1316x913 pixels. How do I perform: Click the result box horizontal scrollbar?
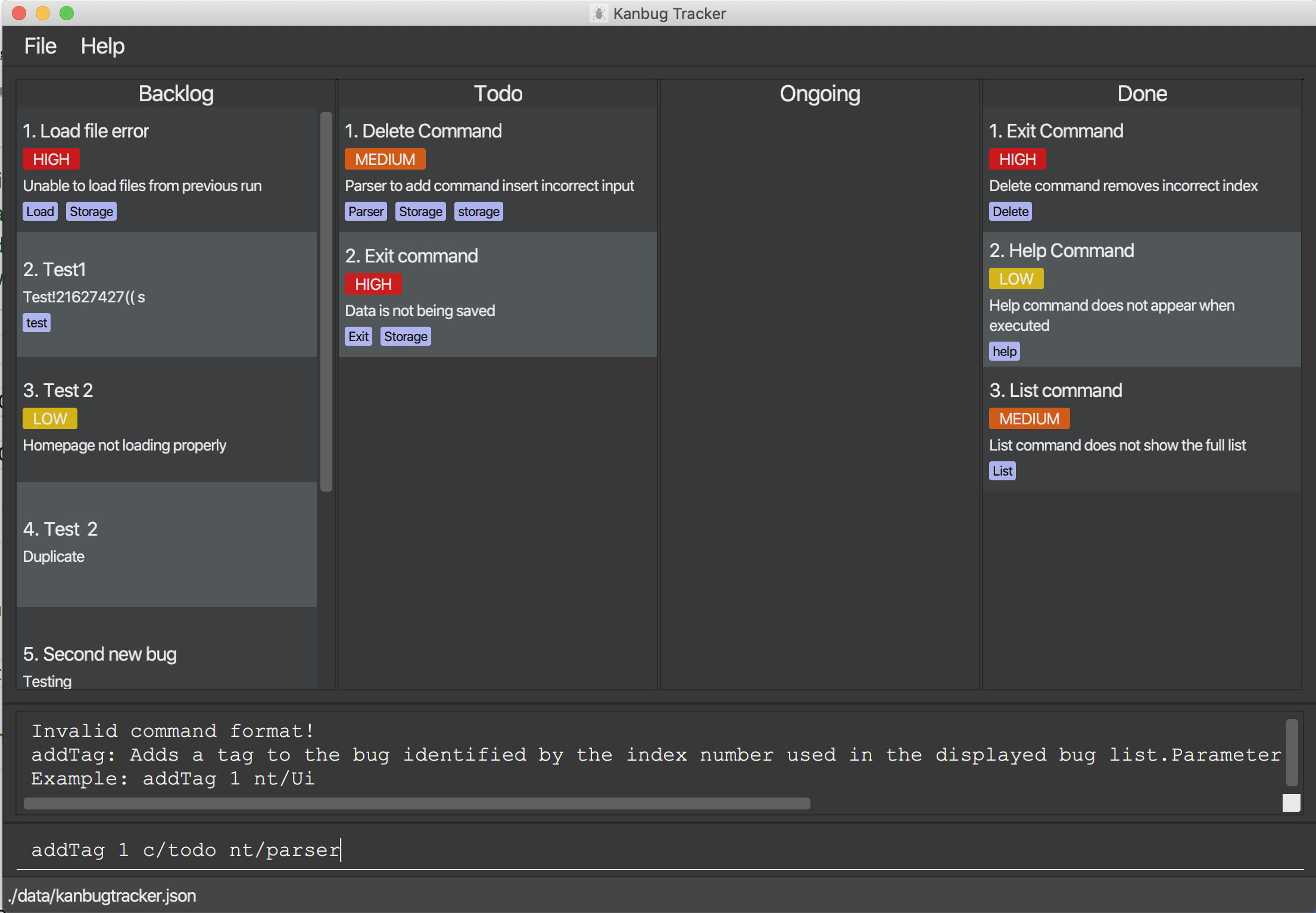point(417,803)
